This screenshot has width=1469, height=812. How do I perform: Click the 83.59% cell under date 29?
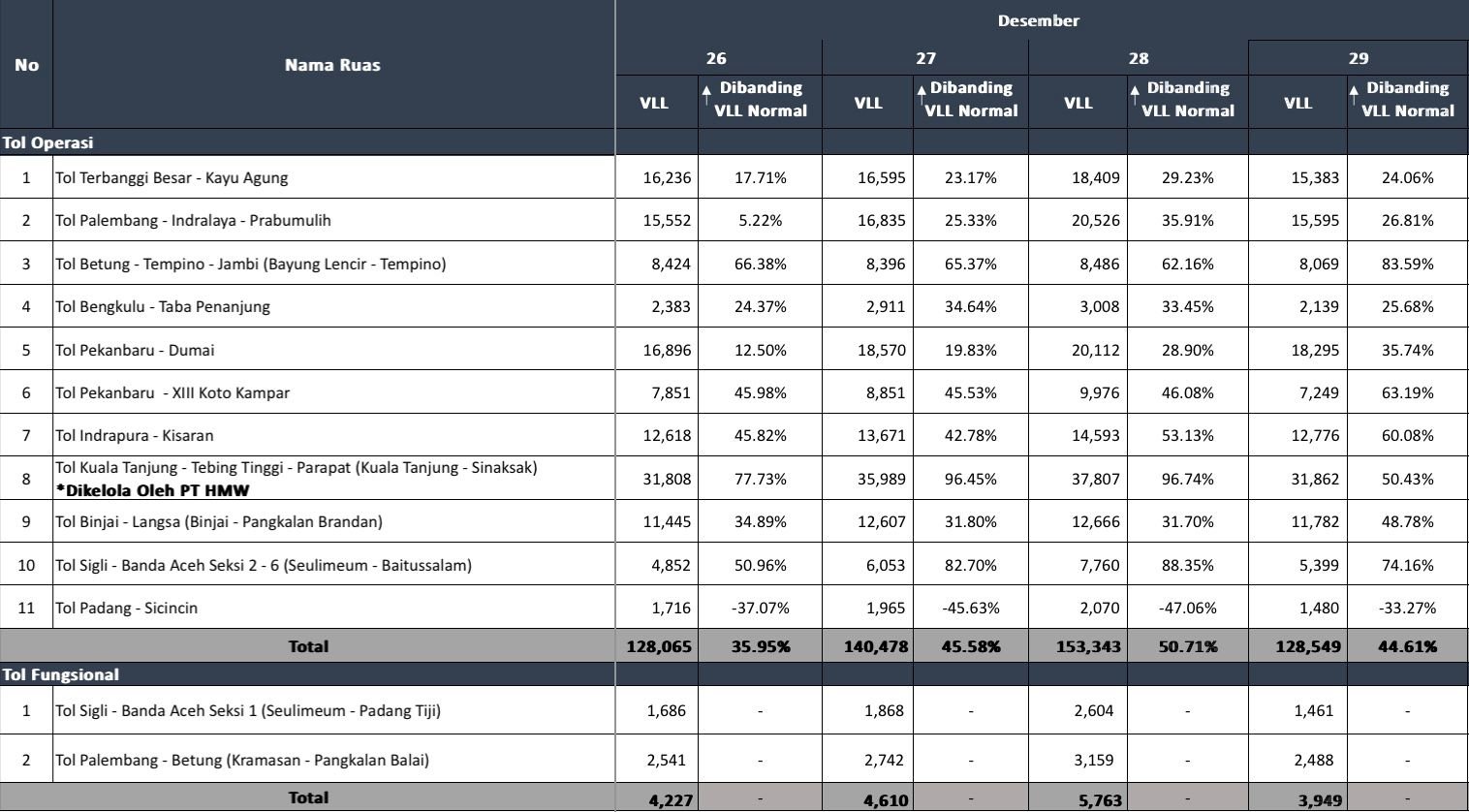tap(1407, 264)
